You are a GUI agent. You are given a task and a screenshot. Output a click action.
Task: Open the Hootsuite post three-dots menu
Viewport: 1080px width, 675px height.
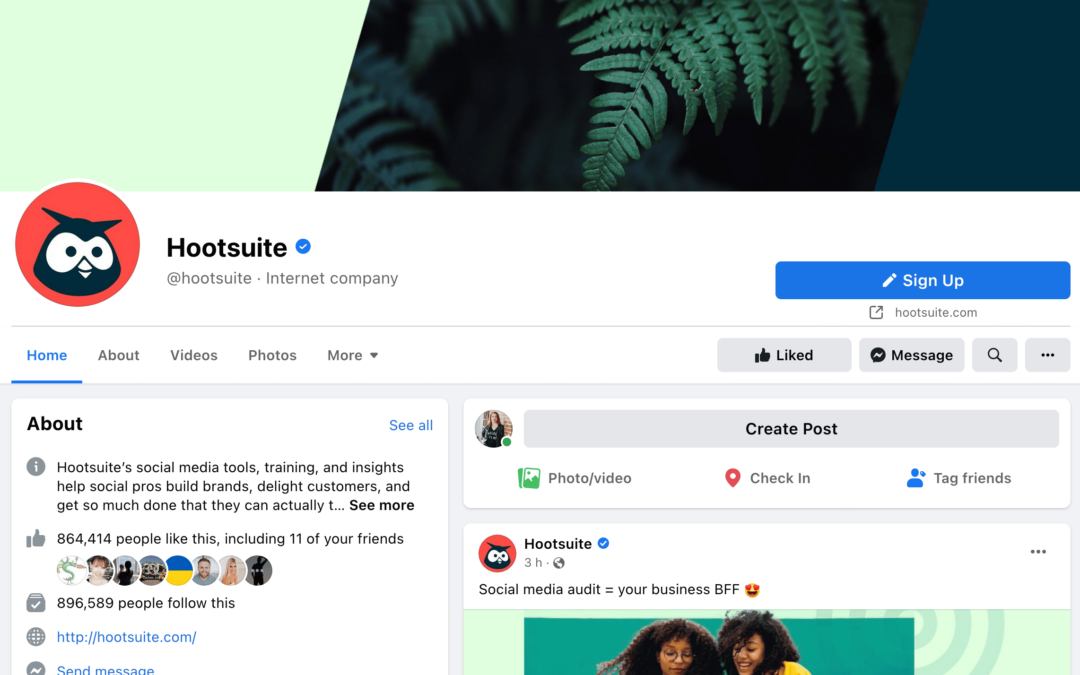(1038, 552)
